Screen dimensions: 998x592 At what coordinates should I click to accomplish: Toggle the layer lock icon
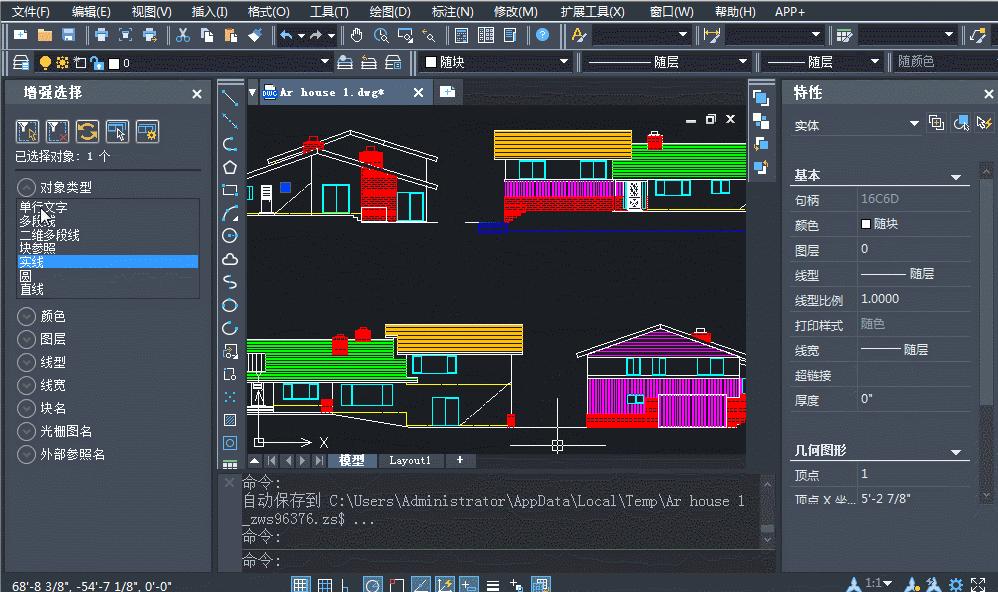coord(97,63)
